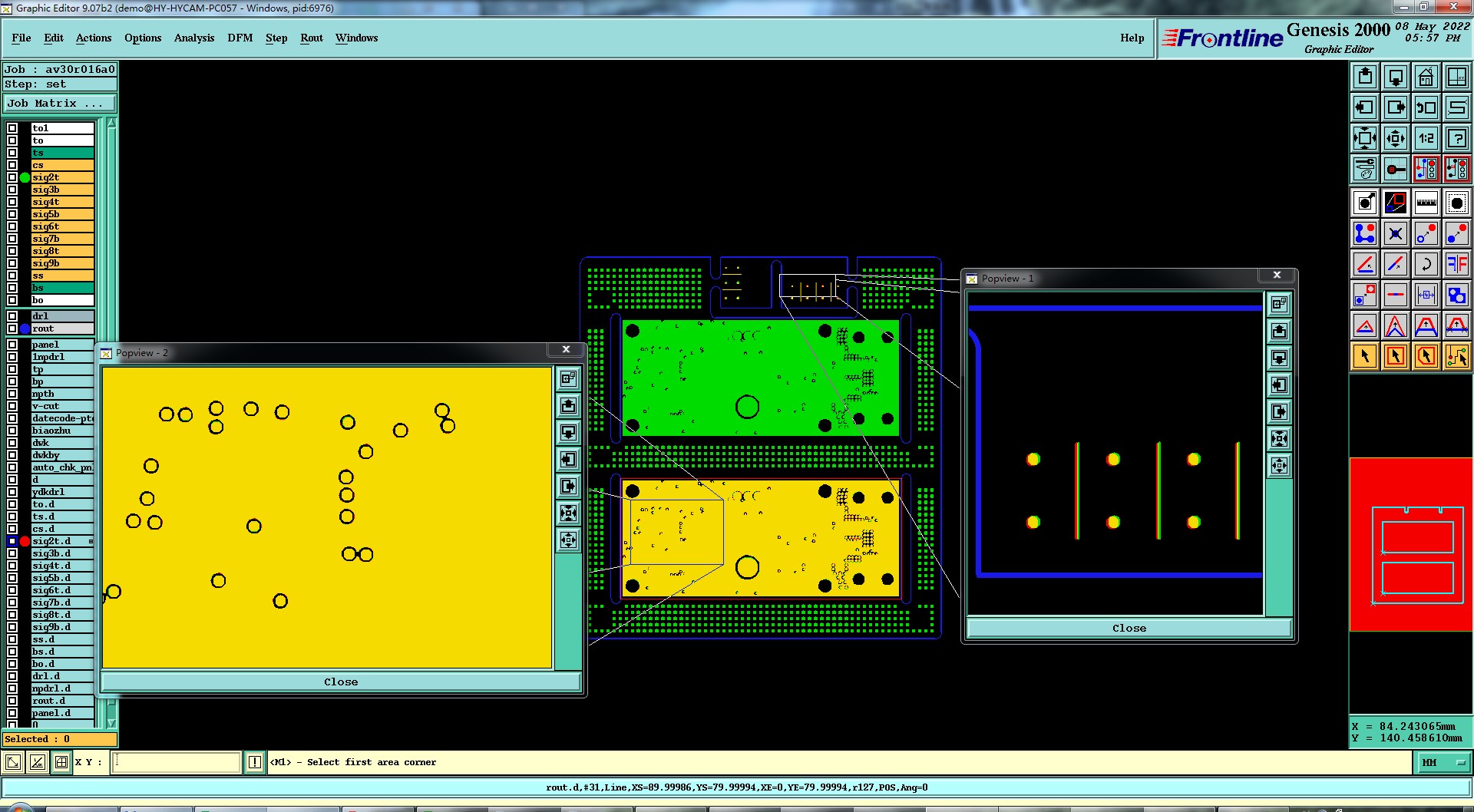
Task: Click layer list scrollbar down arrow
Action: [x=112, y=723]
